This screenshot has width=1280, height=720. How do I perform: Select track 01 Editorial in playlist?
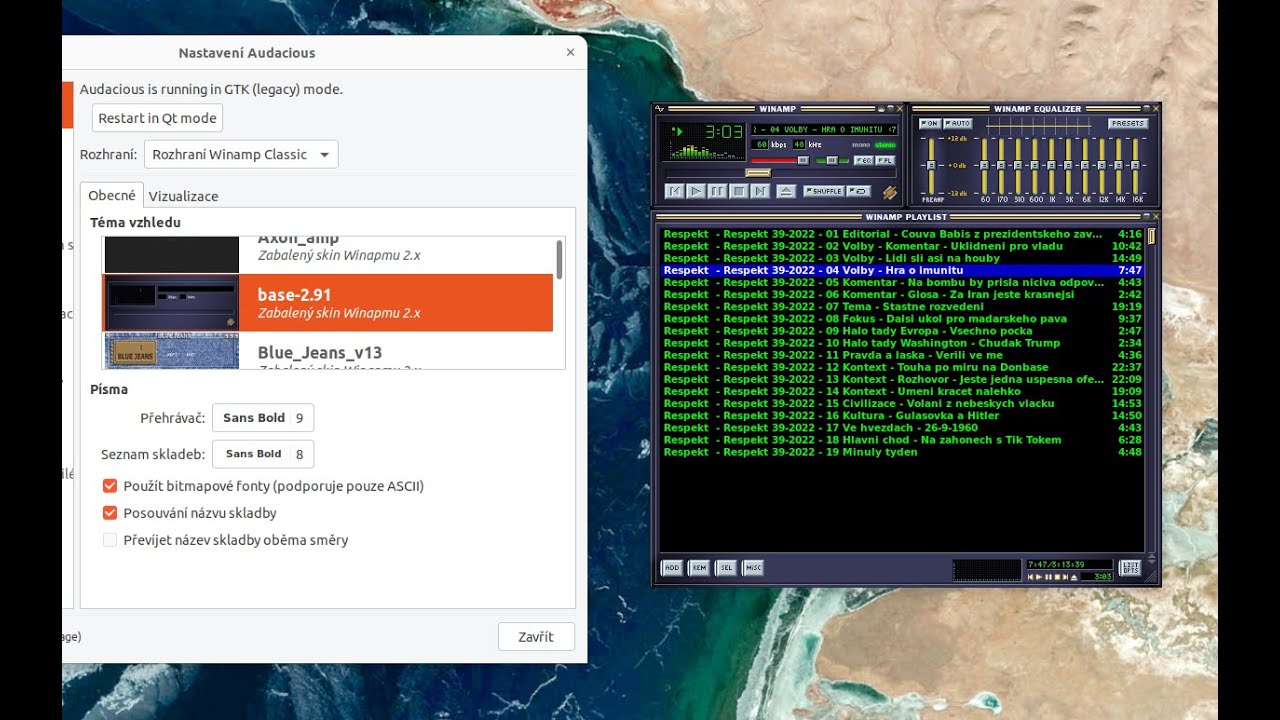click(x=902, y=234)
